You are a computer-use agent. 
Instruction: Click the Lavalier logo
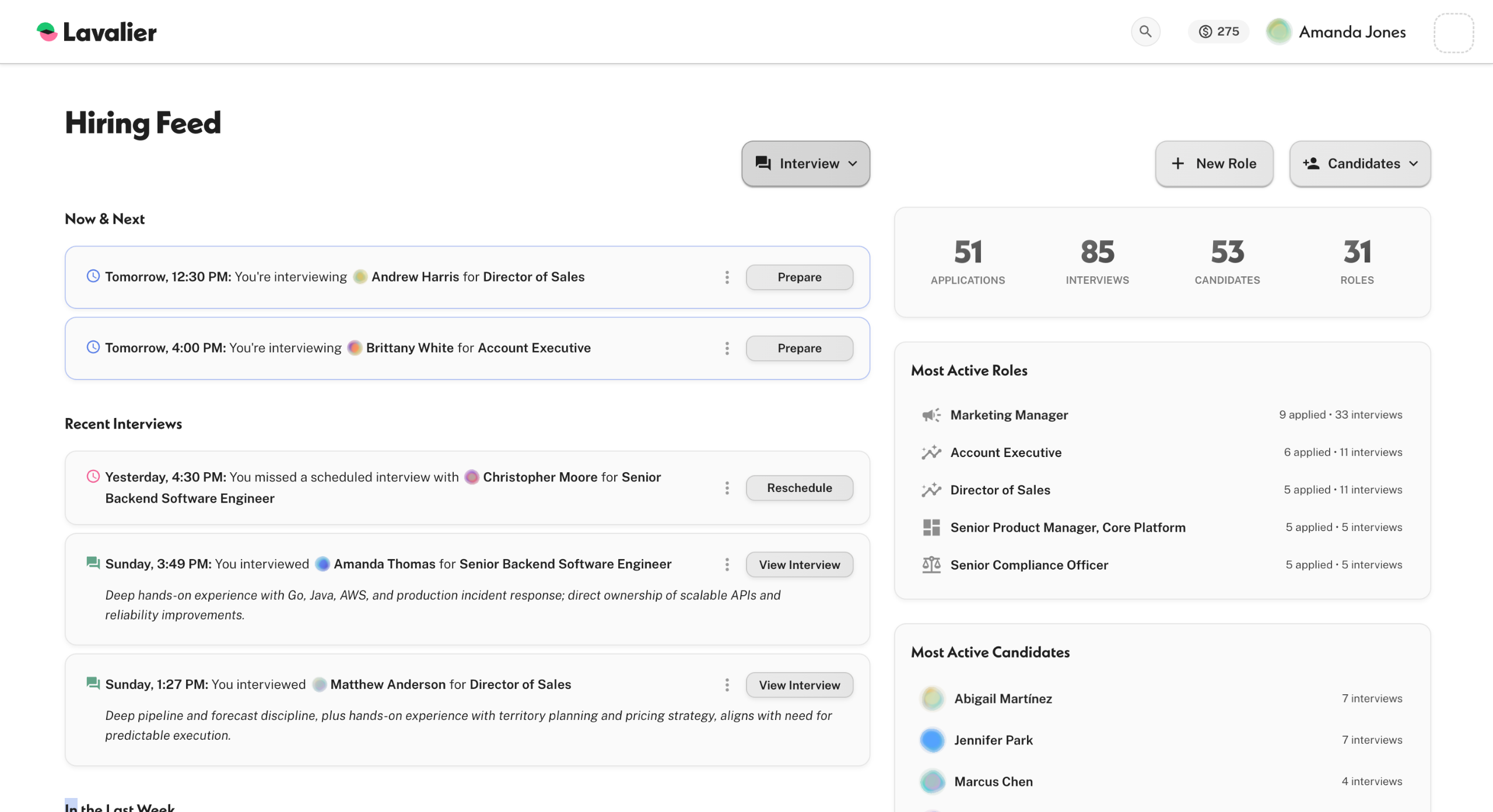coord(97,32)
